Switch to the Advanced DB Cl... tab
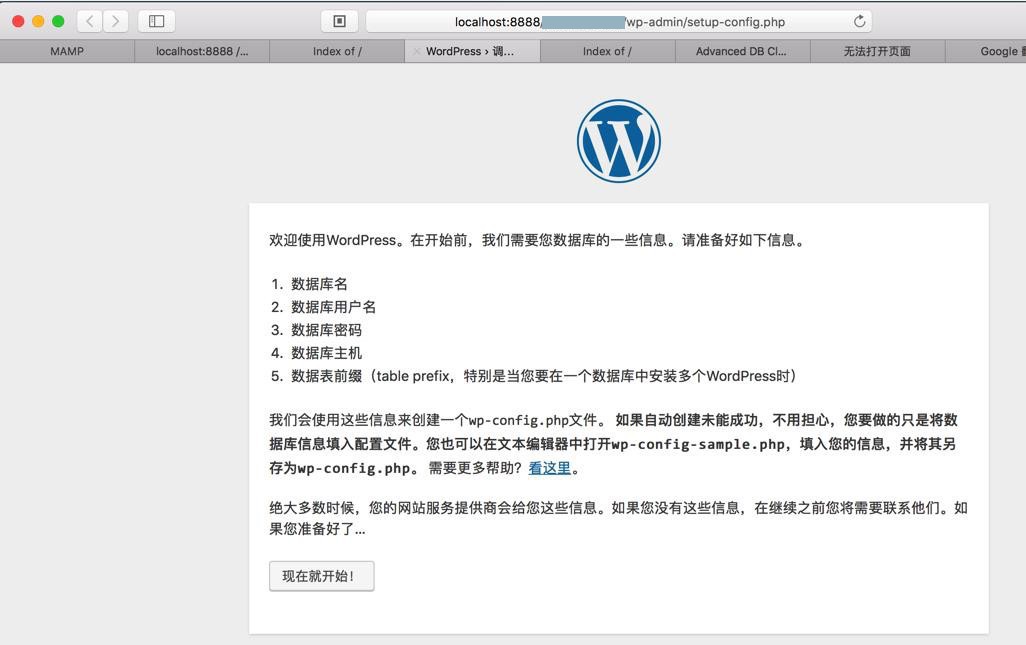 coord(742,51)
